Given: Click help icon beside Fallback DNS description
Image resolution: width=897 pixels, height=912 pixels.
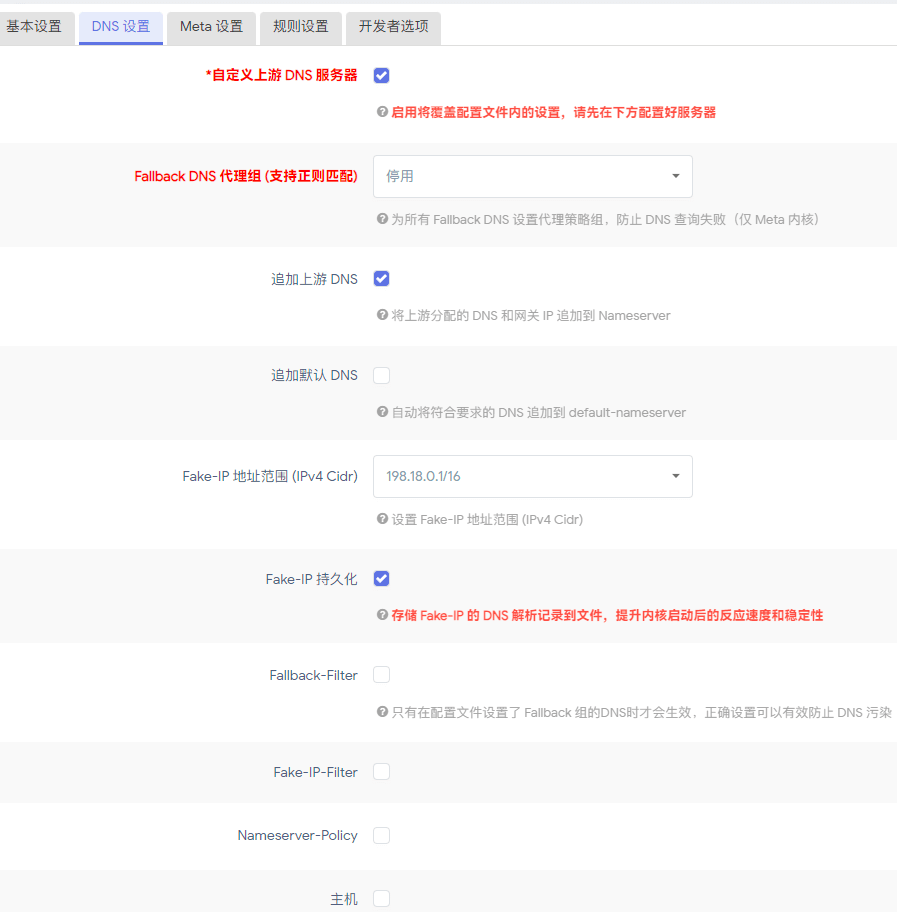Looking at the screenshot, I should 382,219.
